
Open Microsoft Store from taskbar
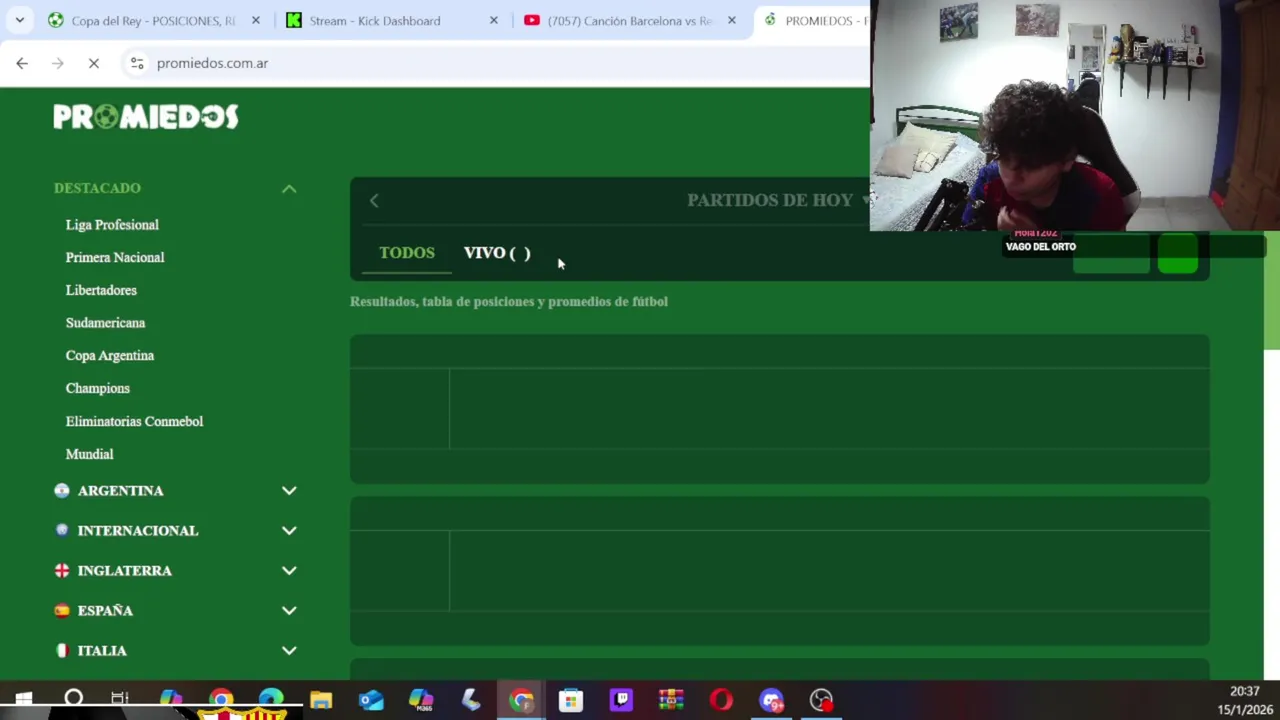coord(571,700)
